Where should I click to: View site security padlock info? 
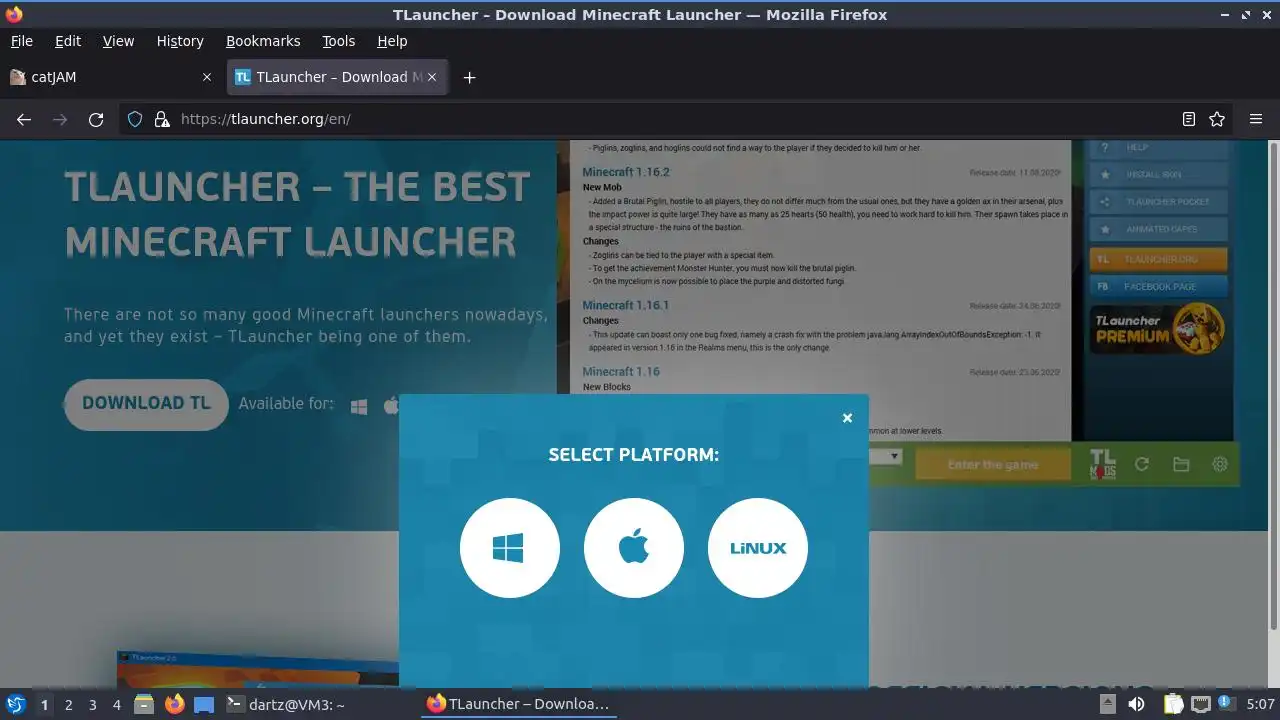click(x=162, y=119)
